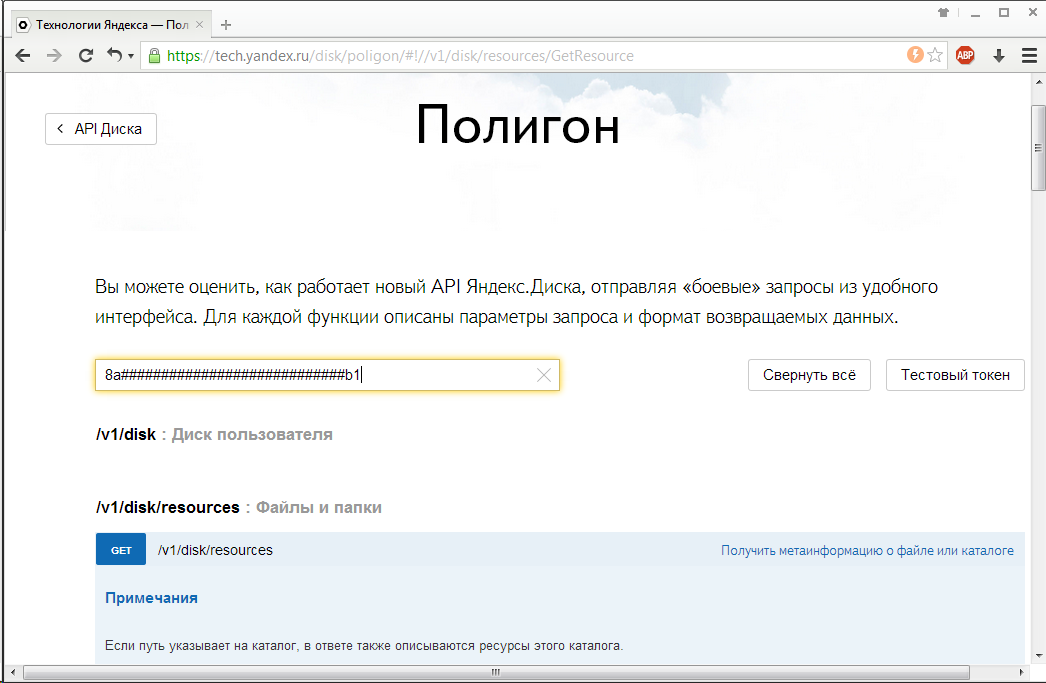Open the downloads arrow icon
1046x683 pixels.
(x=999, y=56)
